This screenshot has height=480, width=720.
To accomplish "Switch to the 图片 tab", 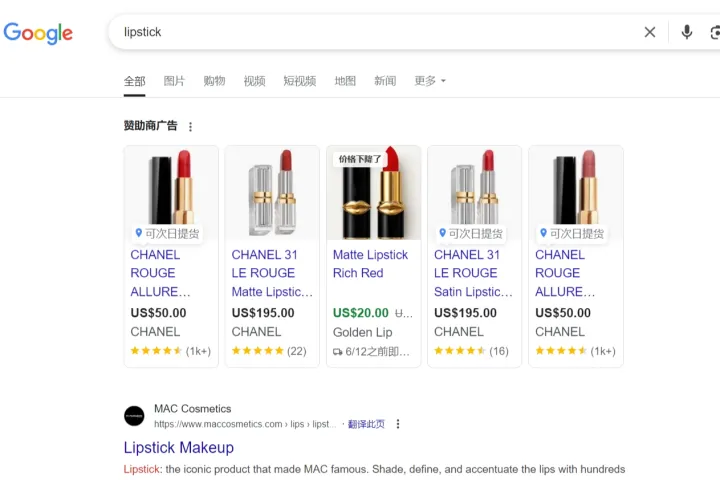I will pos(174,81).
